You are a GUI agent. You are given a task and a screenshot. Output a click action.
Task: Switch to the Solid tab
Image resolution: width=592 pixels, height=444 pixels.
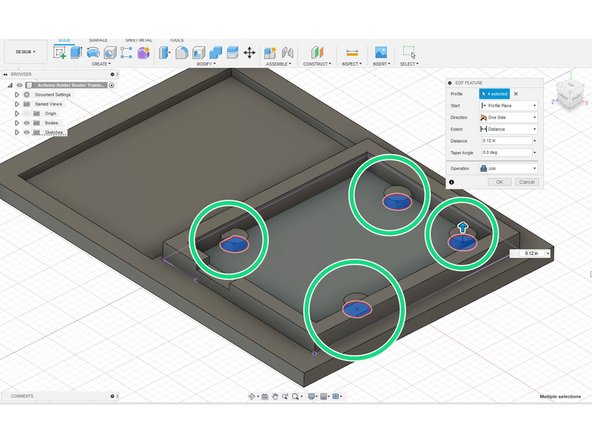coord(64,40)
